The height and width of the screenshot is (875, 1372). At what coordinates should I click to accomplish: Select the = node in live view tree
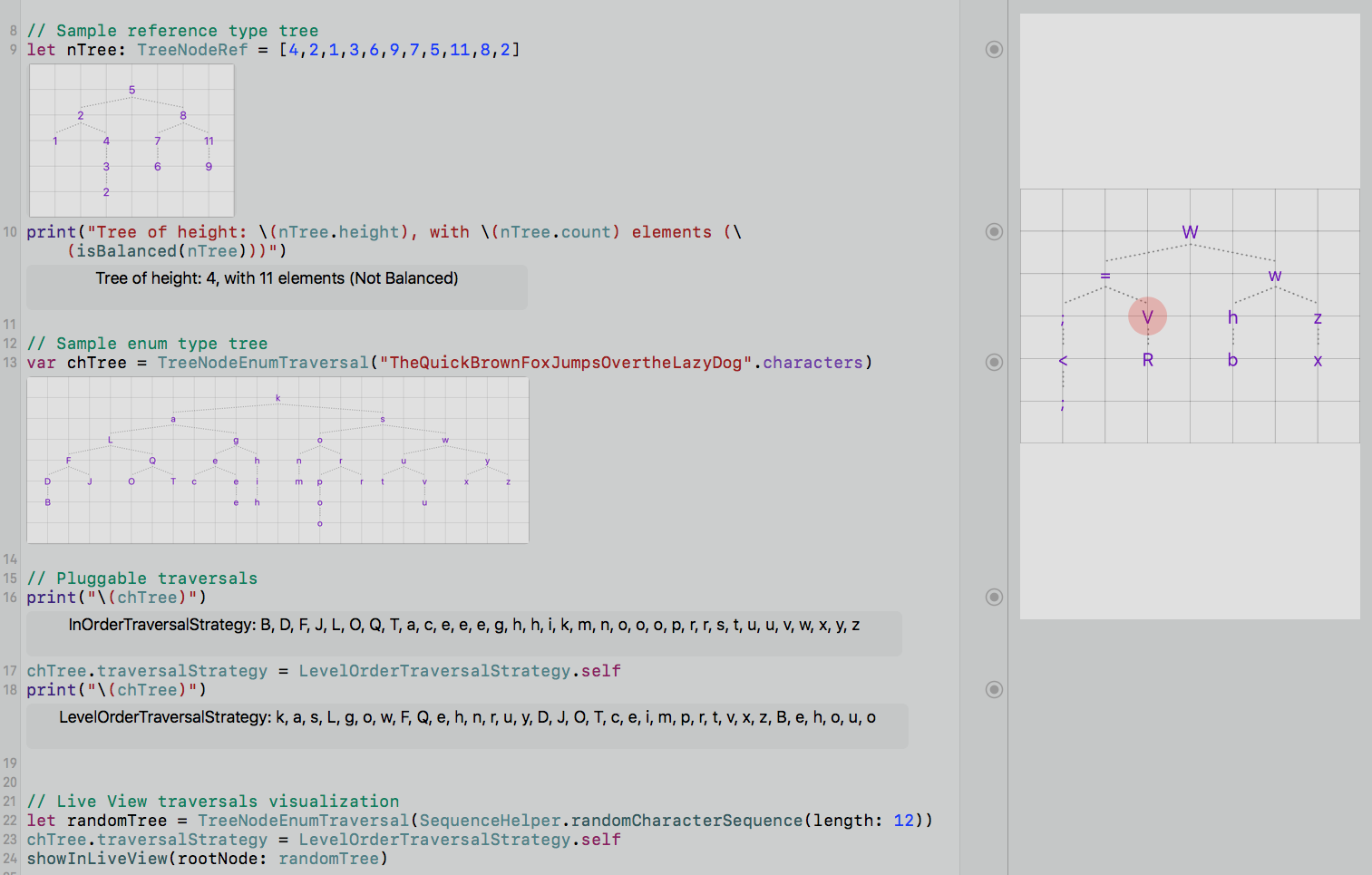coord(1105,275)
